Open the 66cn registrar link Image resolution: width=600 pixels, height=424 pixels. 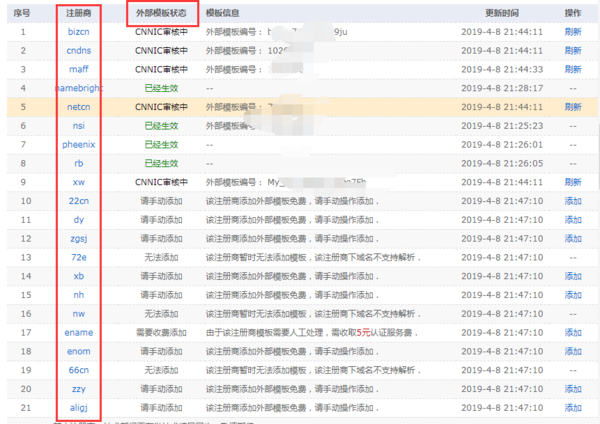coord(78,370)
